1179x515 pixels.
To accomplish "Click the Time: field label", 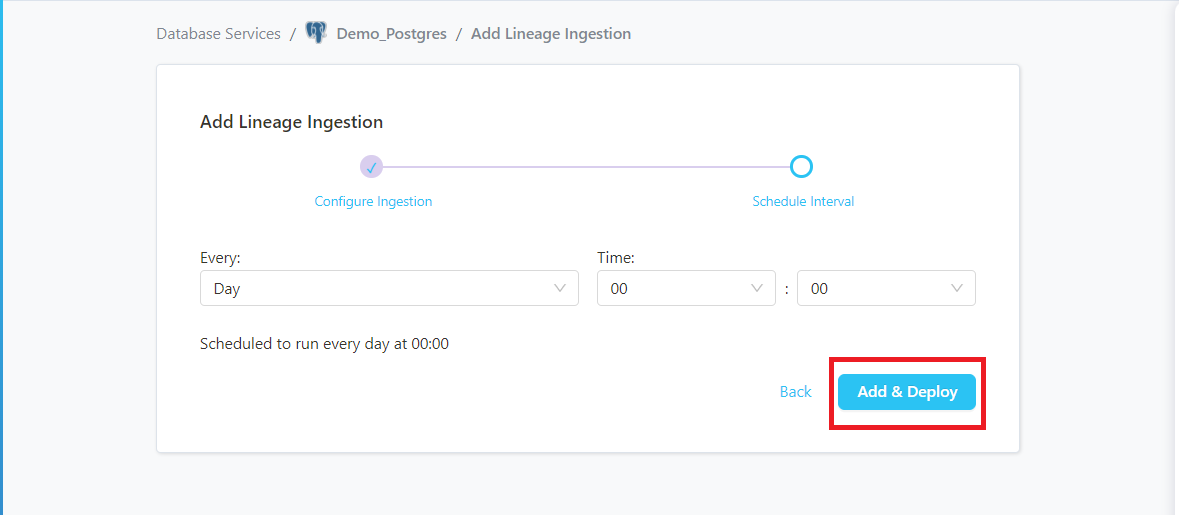I will tap(616, 258).
